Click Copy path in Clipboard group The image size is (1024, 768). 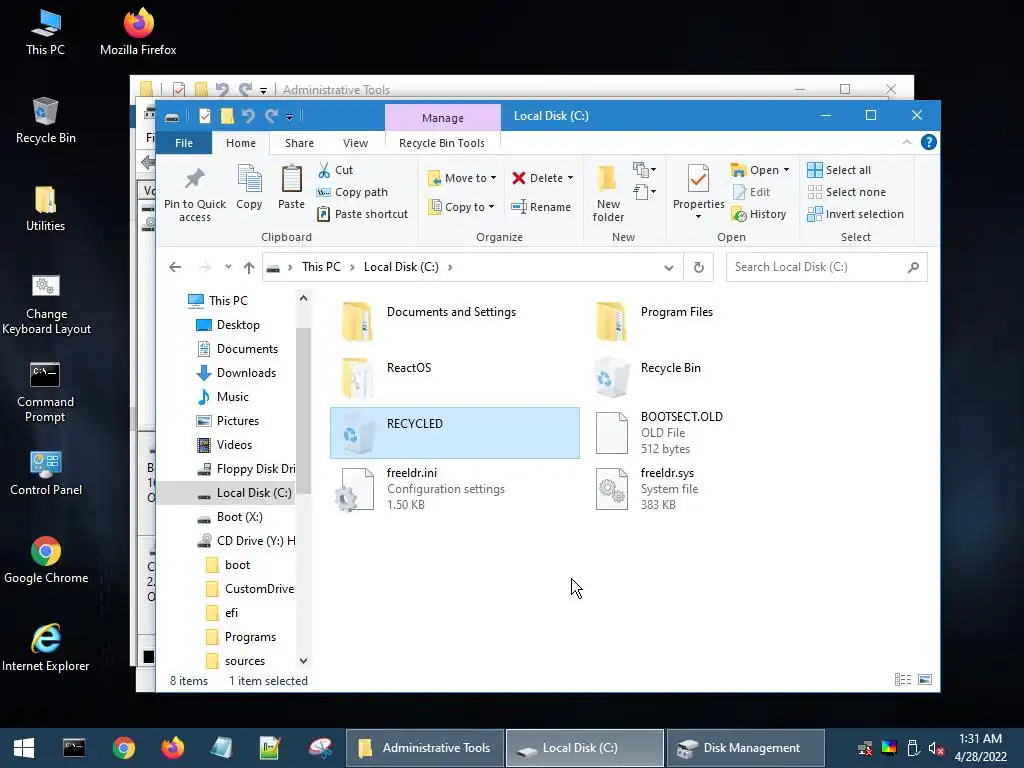(x=353, y=192)
